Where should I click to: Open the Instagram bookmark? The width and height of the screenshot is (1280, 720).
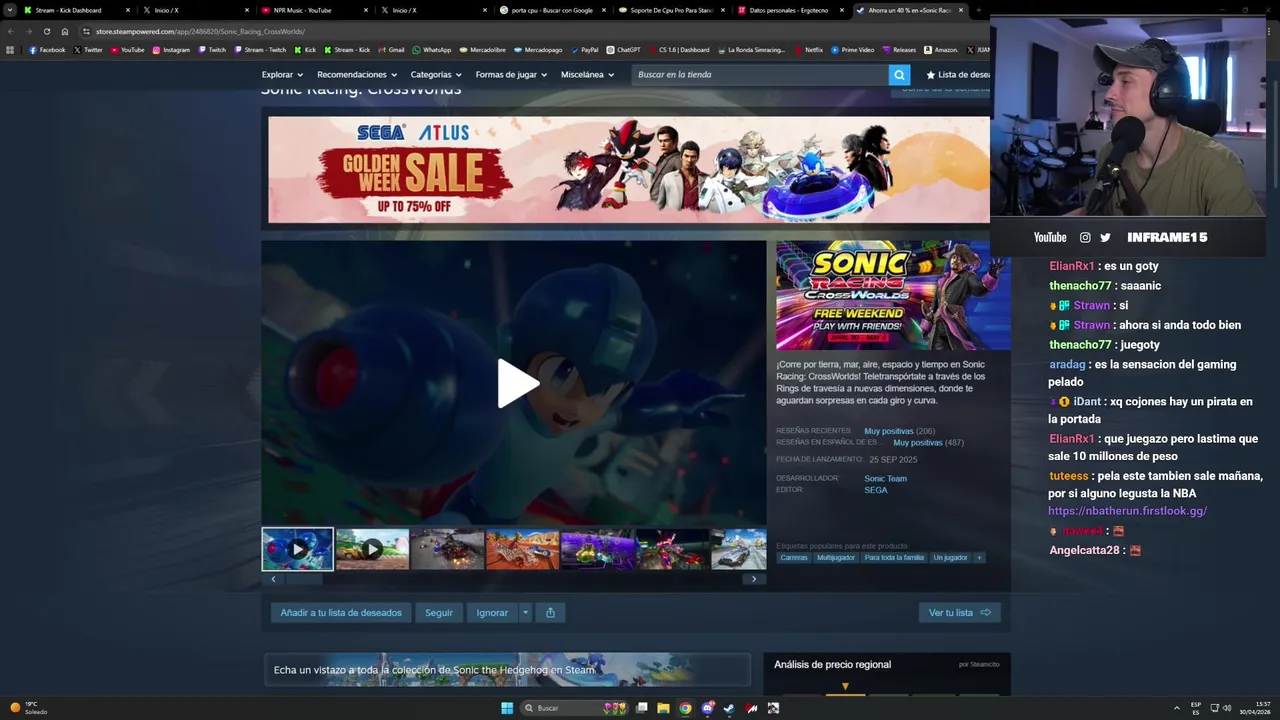tap(171, 49)
